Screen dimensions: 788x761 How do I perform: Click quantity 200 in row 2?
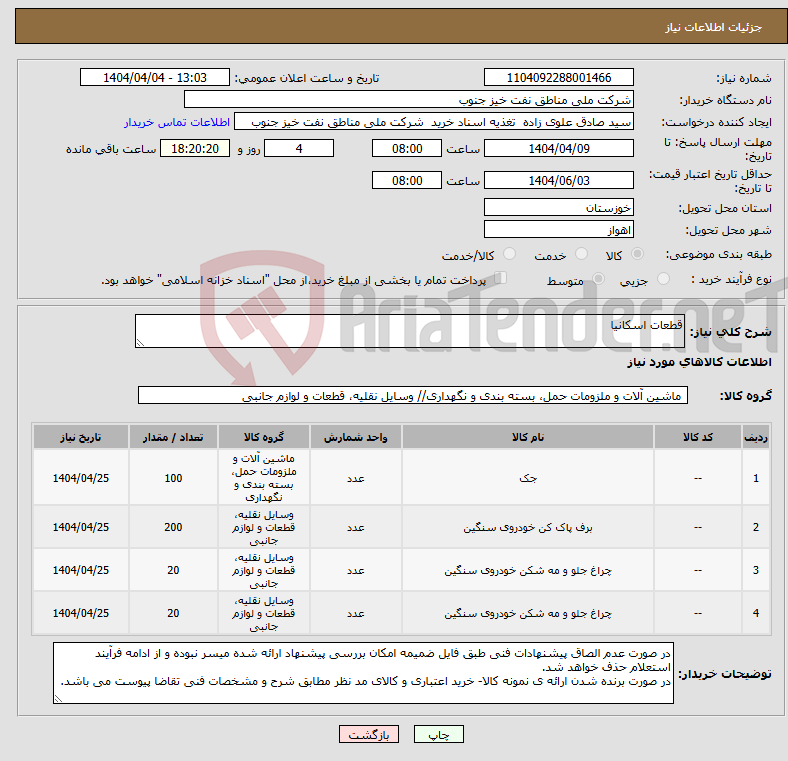(x=173, y=527)
